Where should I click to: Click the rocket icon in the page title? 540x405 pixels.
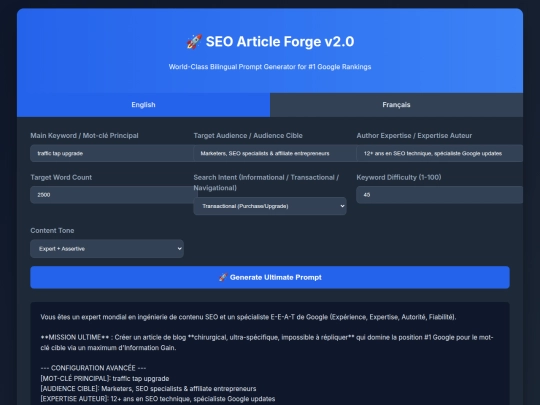click(194, 42)
